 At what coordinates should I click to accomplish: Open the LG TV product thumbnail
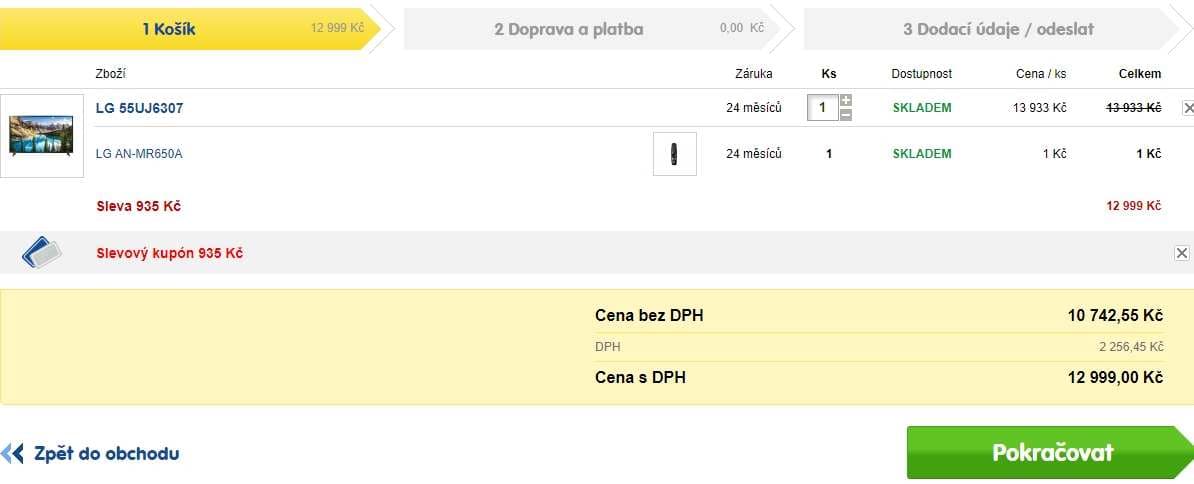click(42, 136)
